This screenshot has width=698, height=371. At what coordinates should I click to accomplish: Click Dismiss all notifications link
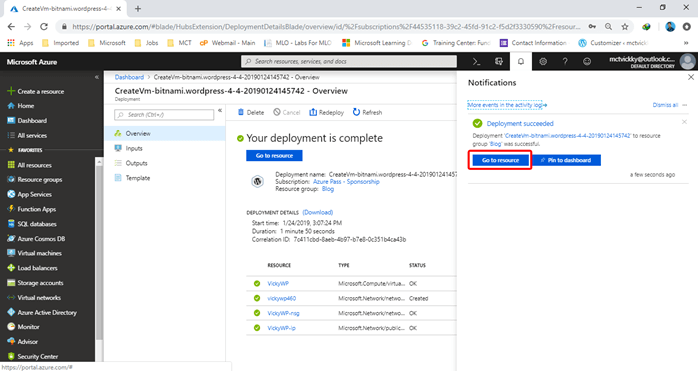(x=665, y=105)
